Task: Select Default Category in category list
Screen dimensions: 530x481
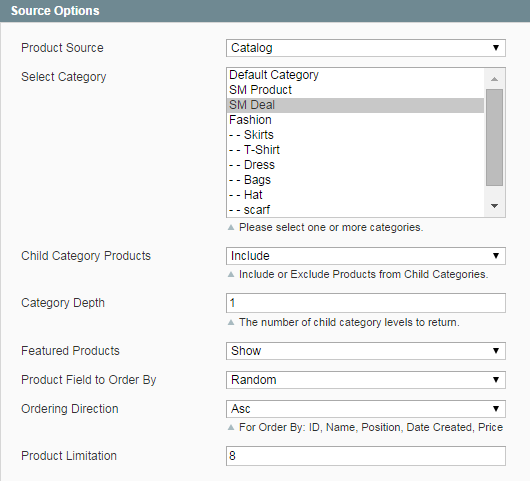Action: pyautogui.click(x=356, y=75)
